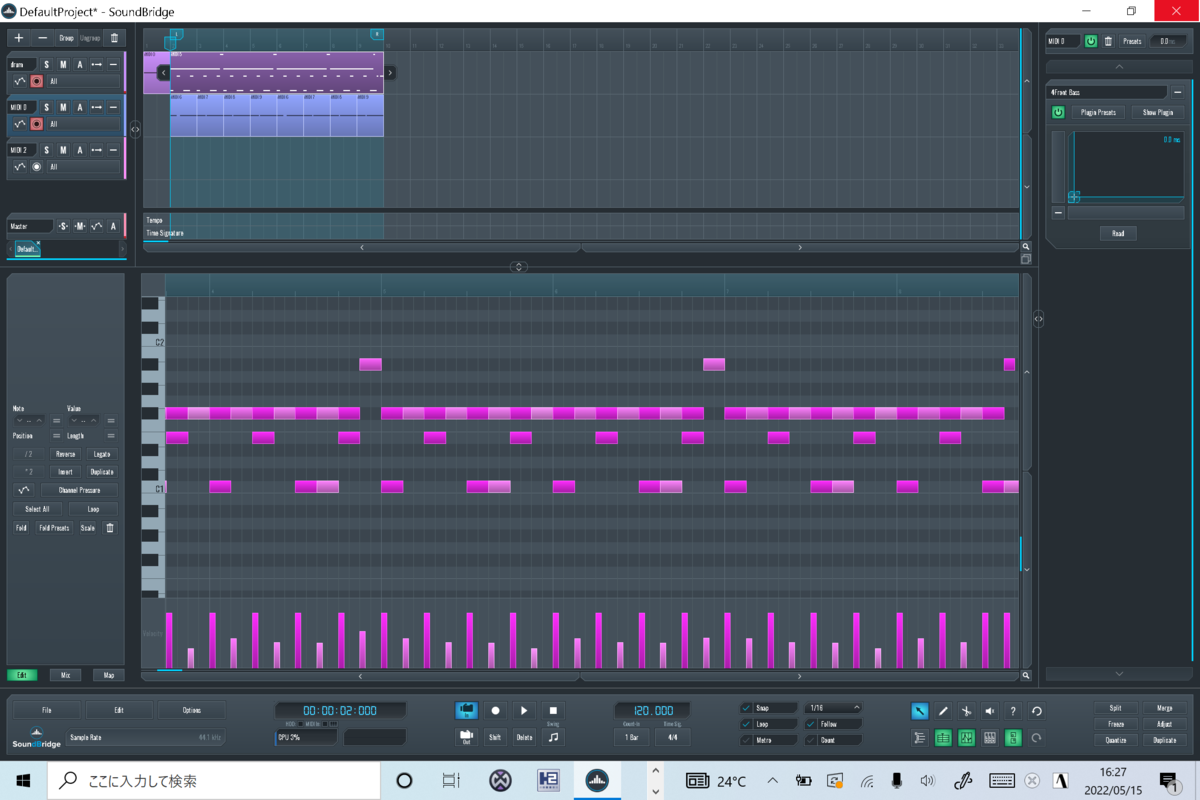Open the File menu
The height and width of the screenshot is (800, 1200).
tap(47, 710)
